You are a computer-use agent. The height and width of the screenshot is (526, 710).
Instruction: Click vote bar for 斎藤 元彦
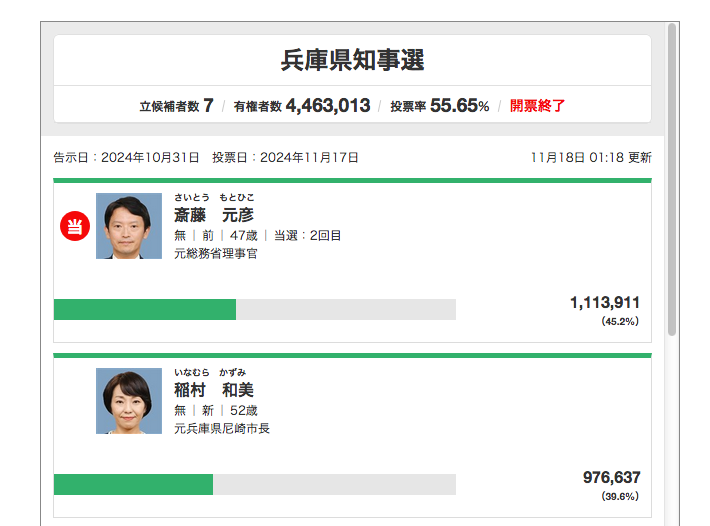tap(254, 309)
